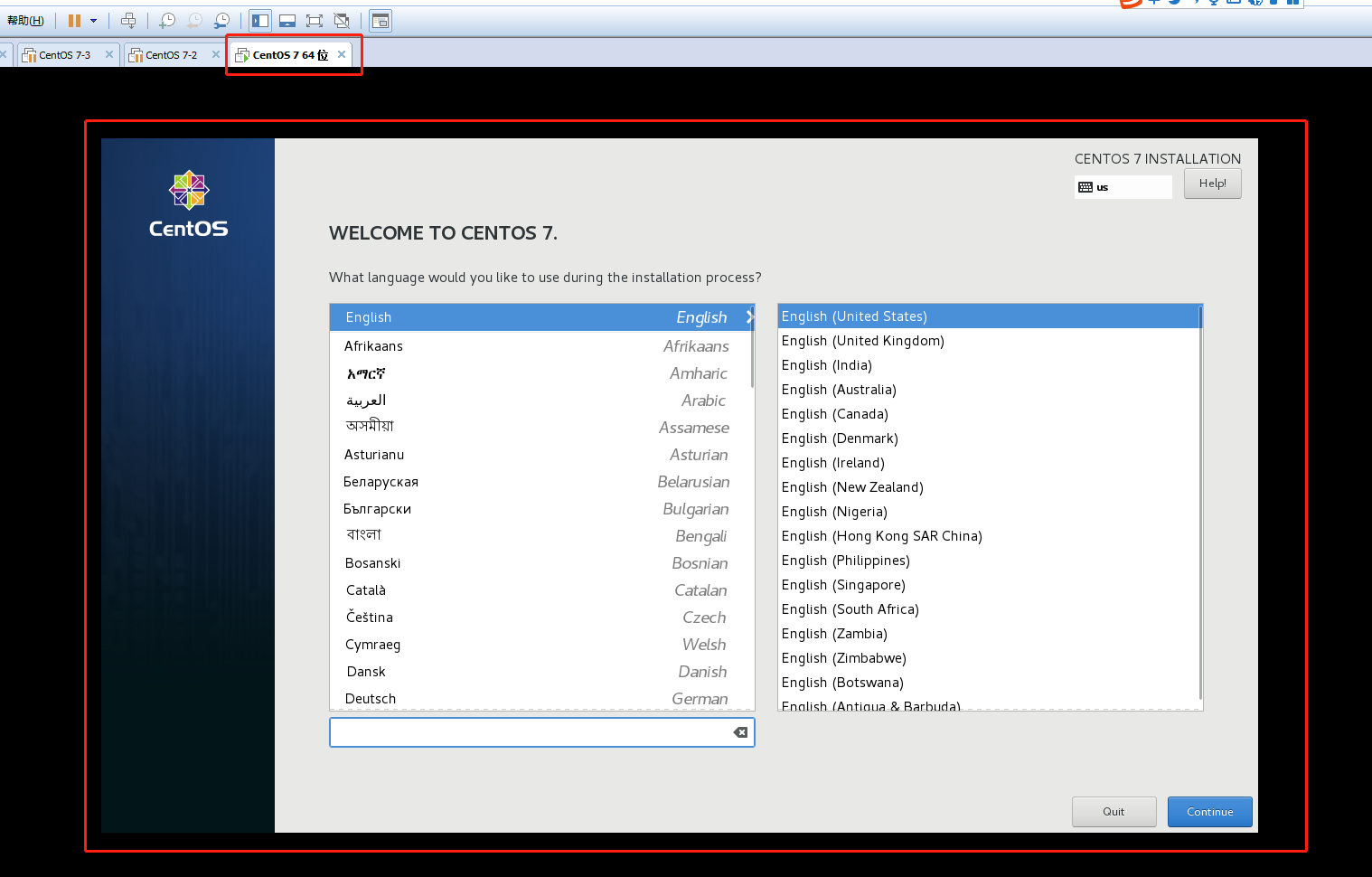Open the power options dropdown arrow beside pause
The width and height of the screenshot is (1372, 877).
coord(93,21)
